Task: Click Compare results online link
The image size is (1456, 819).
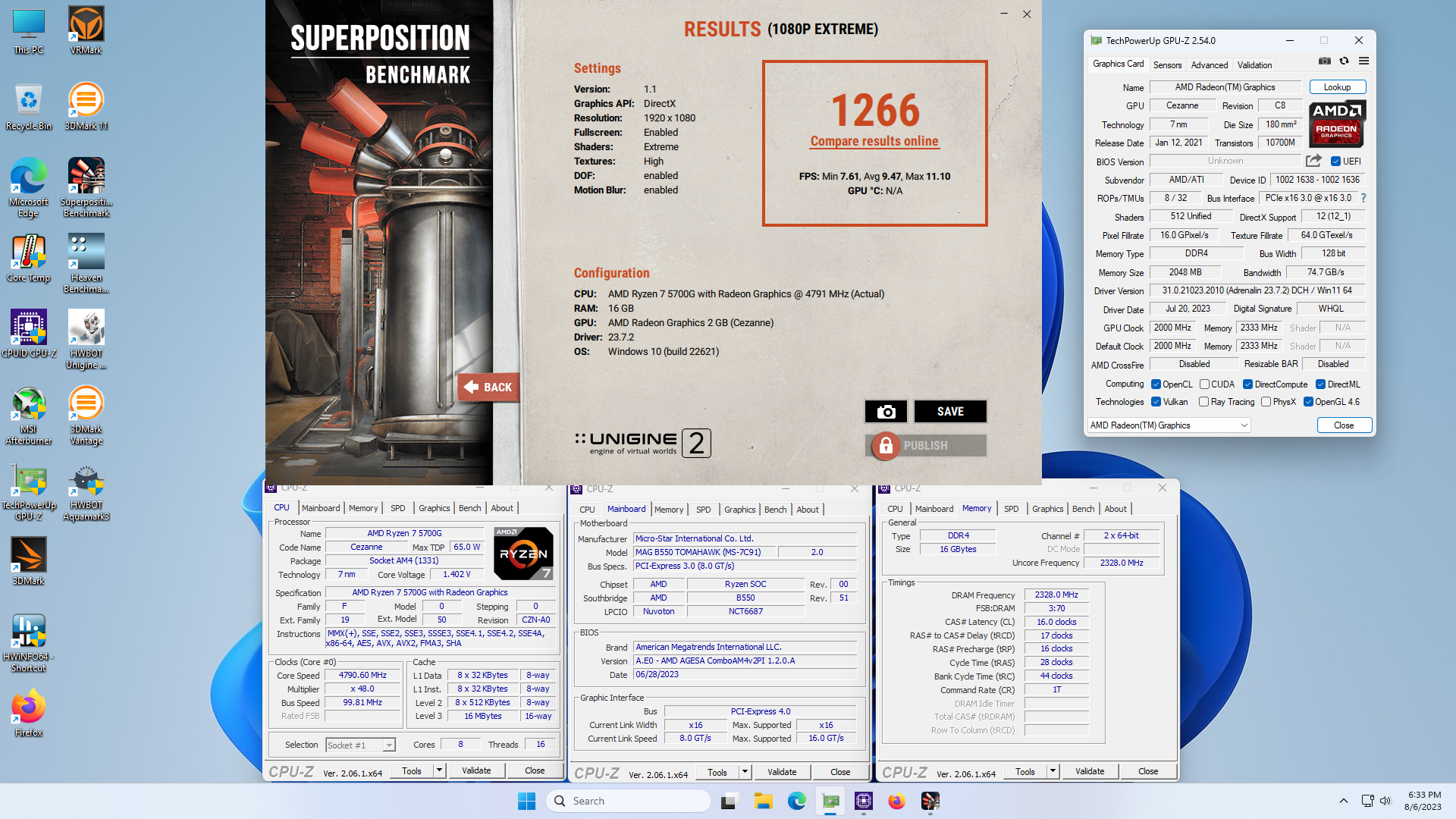Action: 874,141
